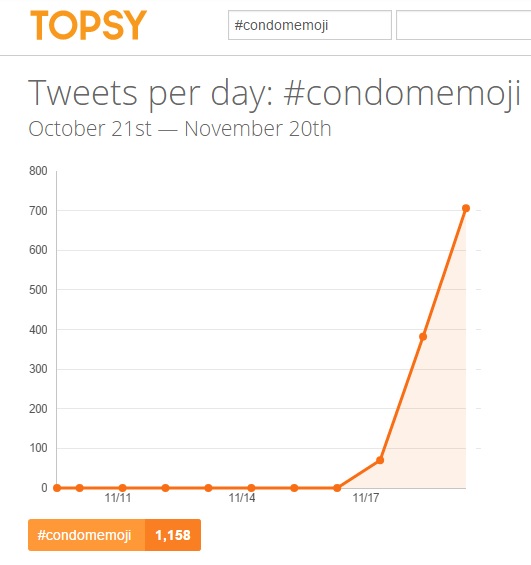531x565 pixels.
Task: Click the 11/11 x-axis label
Action: (x=118, y=498)
